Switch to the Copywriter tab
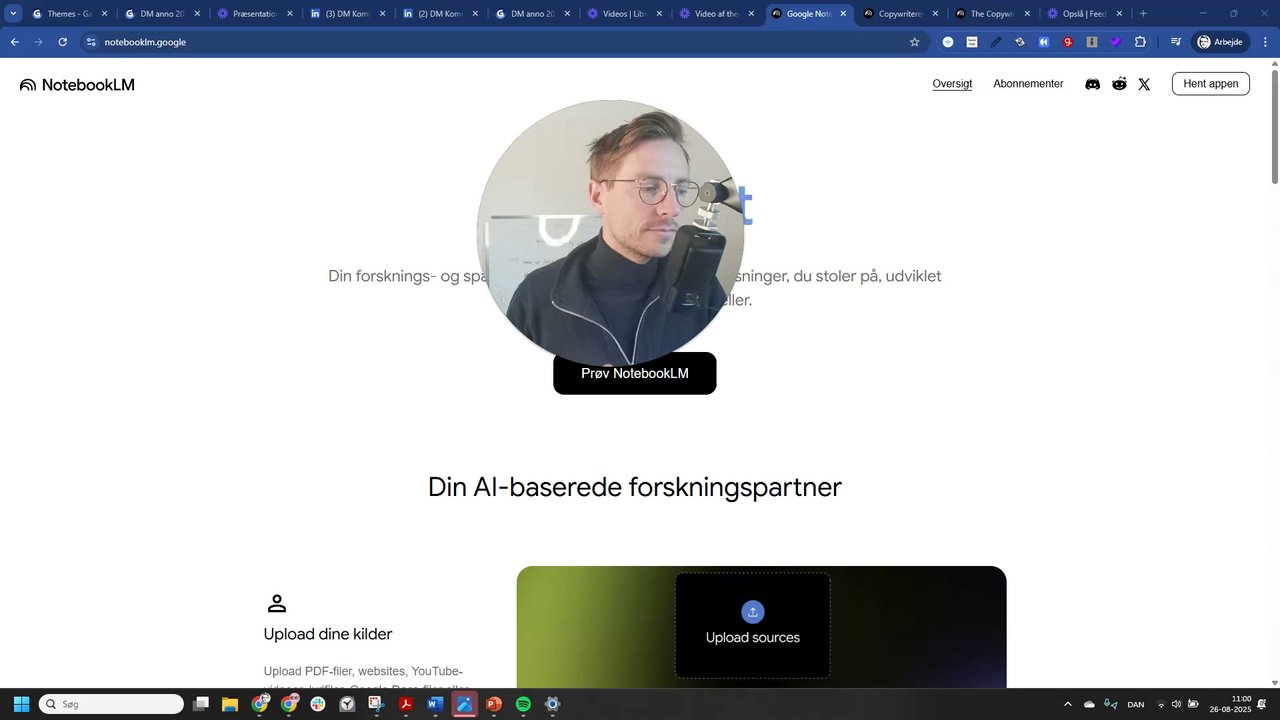The height and width of the screenshot is (720, 1280). point(903,14)
